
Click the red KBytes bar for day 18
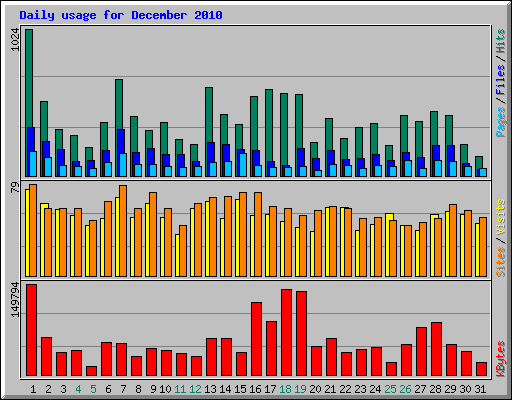tap(286, 333)
